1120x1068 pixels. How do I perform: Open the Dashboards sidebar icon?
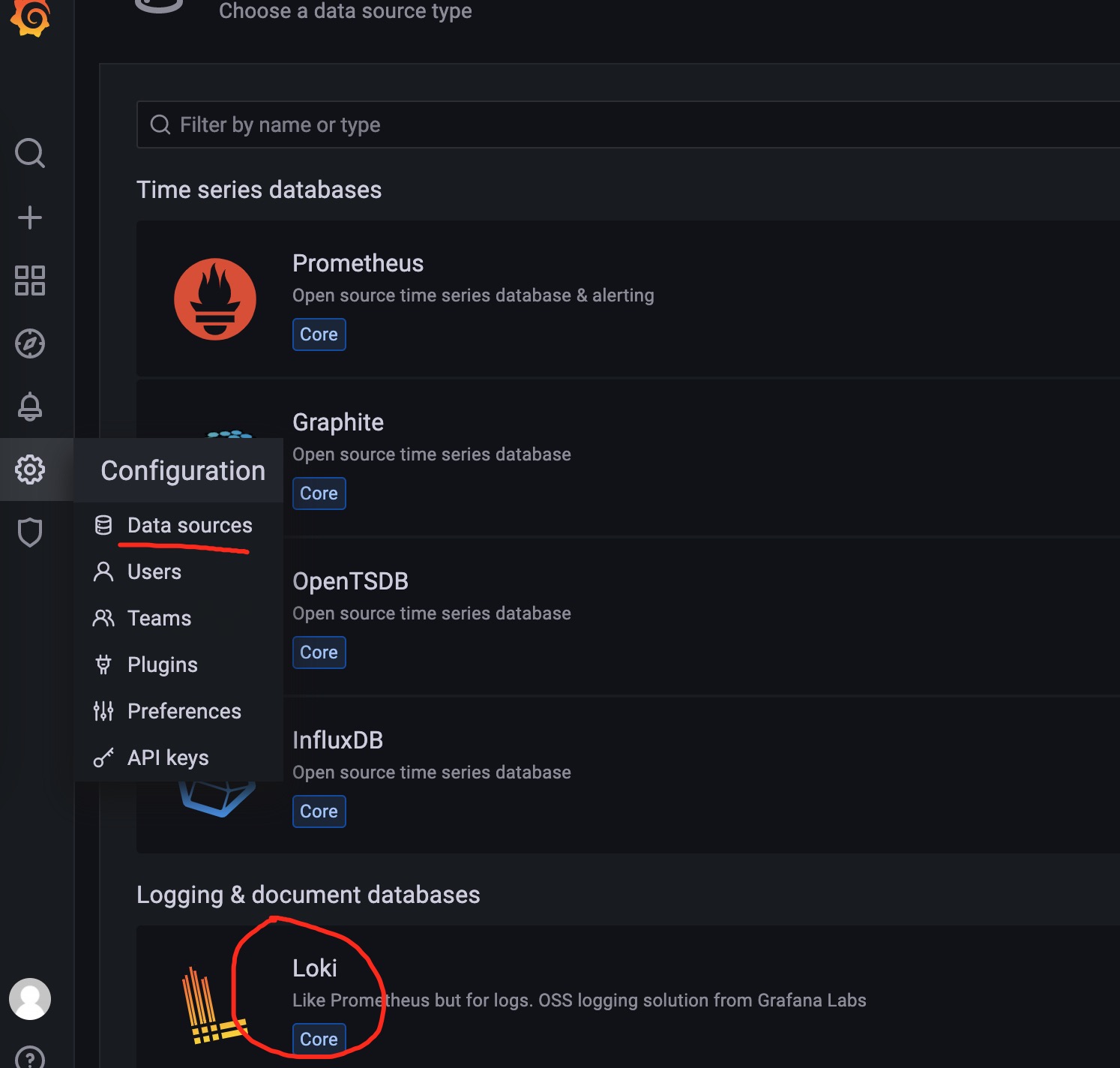point(30,281)
